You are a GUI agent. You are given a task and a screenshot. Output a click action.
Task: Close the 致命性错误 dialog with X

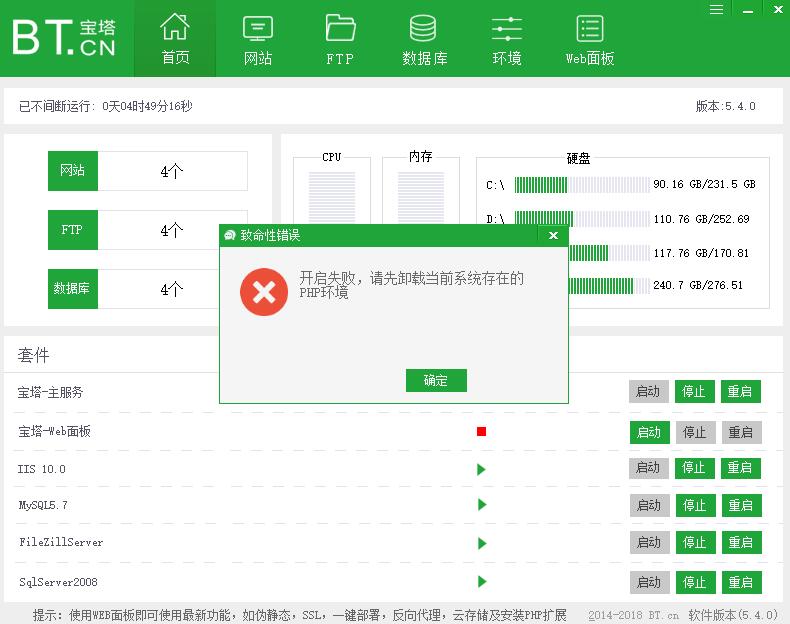click(x=553, y=235)
